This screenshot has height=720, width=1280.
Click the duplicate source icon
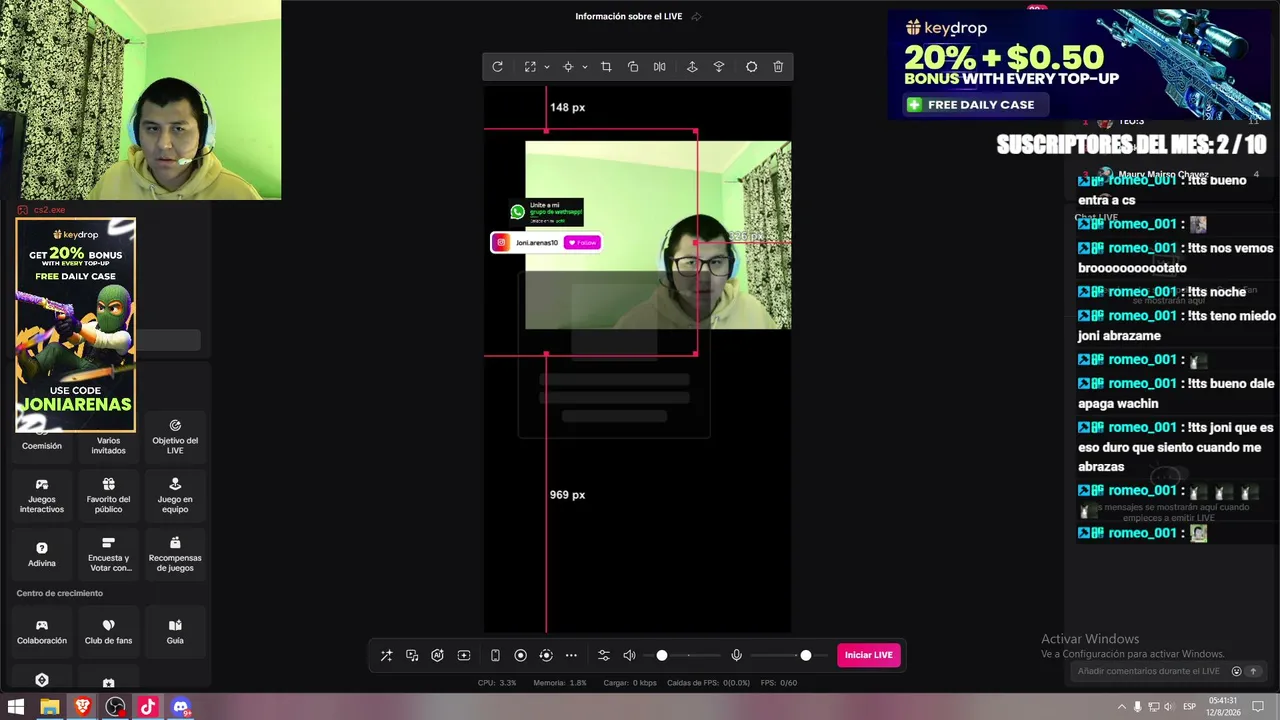click(x=633, y=67)
